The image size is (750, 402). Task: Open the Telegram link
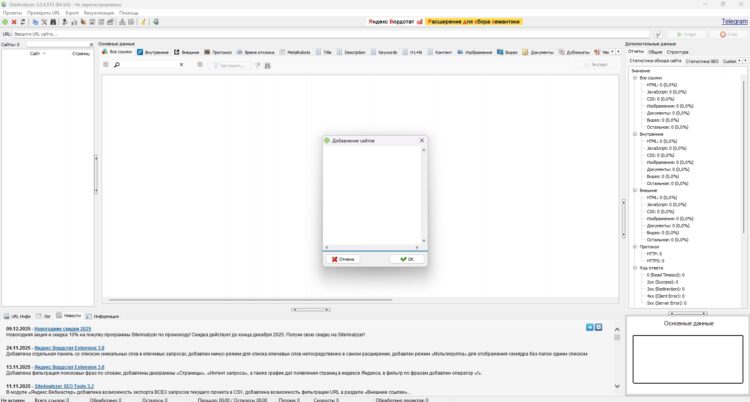point(734,22)
